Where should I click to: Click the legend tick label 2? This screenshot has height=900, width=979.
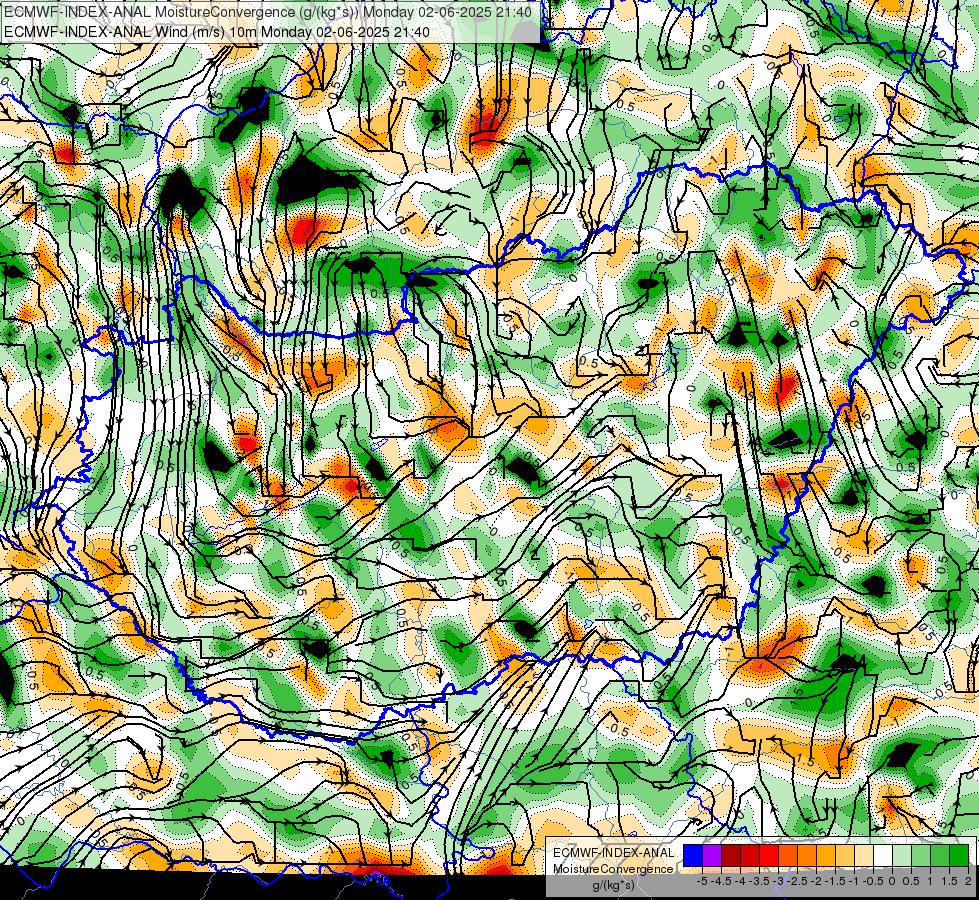tap(968, 881)
